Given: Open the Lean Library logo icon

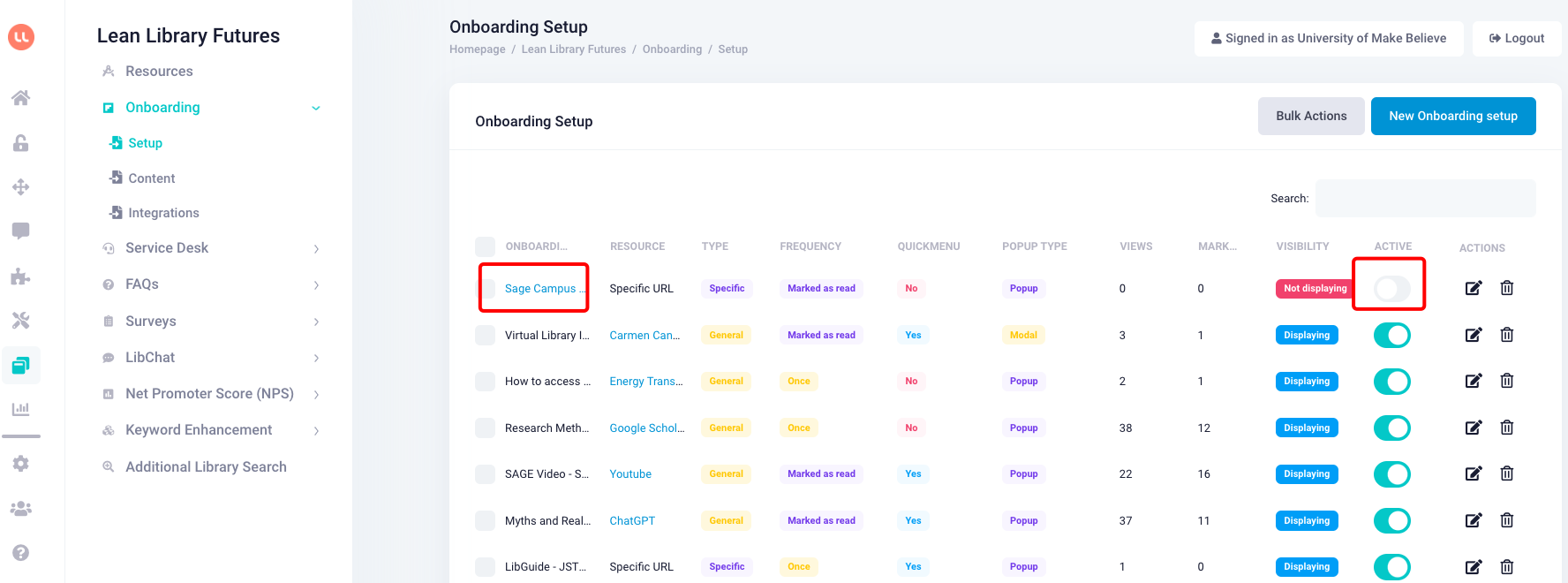Looking at the screenshot, I should tap(21, 37).
